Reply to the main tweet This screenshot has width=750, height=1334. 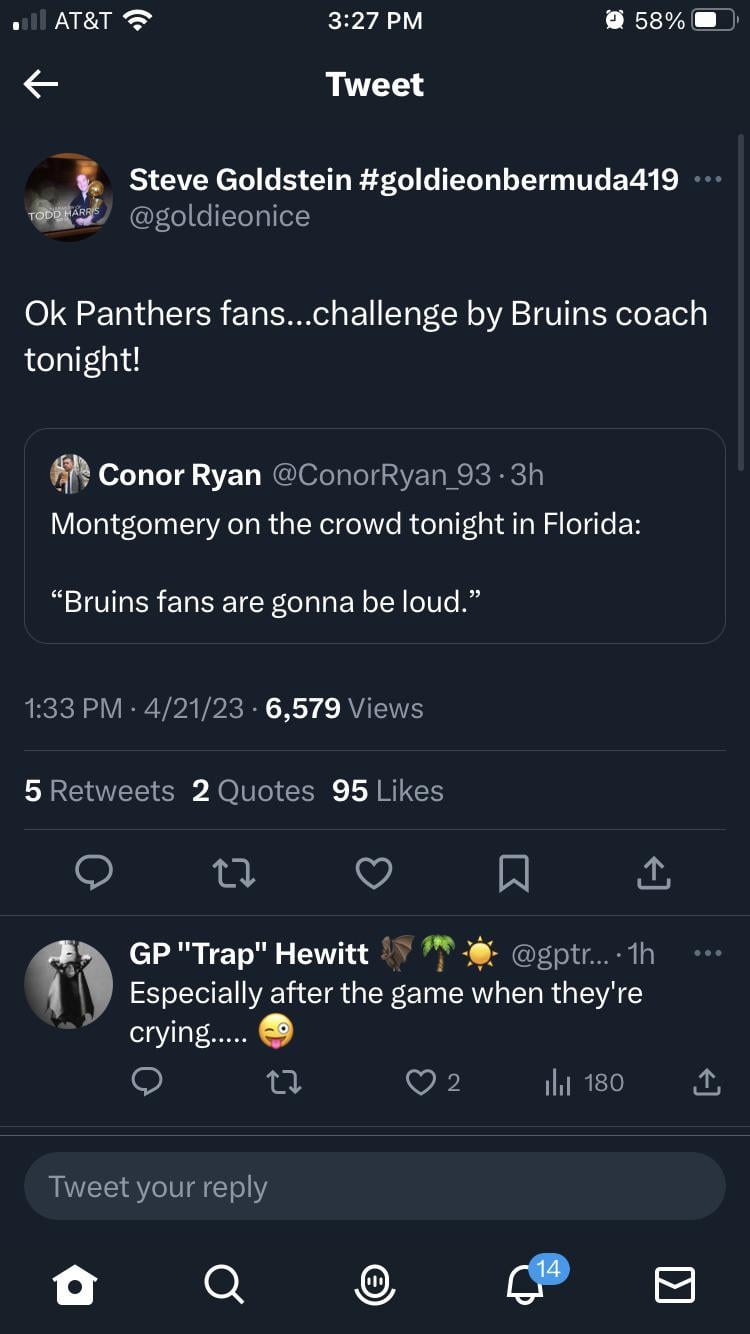coord(94,873)
